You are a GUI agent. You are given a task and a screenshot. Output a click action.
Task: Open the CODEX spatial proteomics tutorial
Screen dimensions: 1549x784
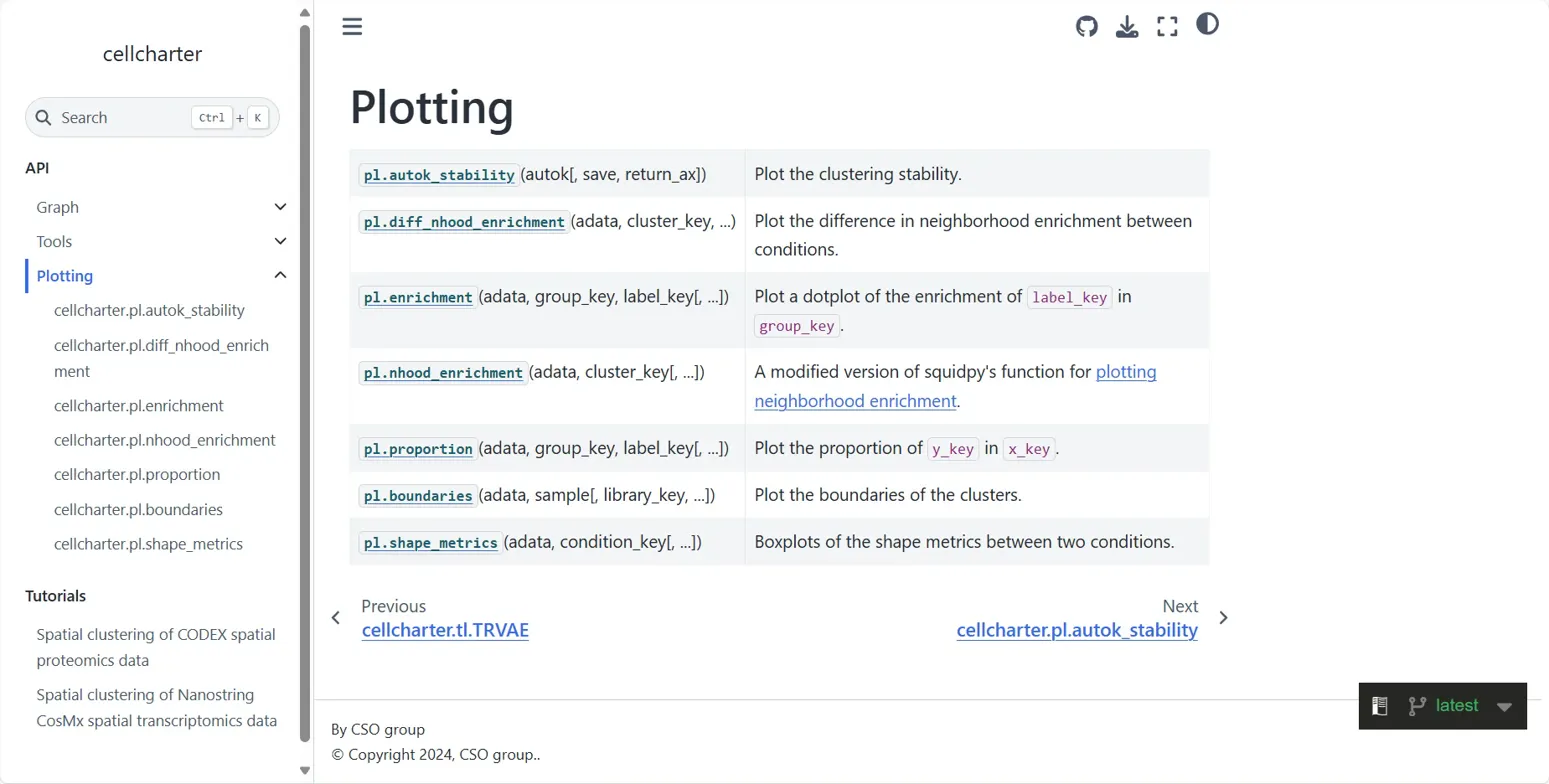tap(156, 647)
